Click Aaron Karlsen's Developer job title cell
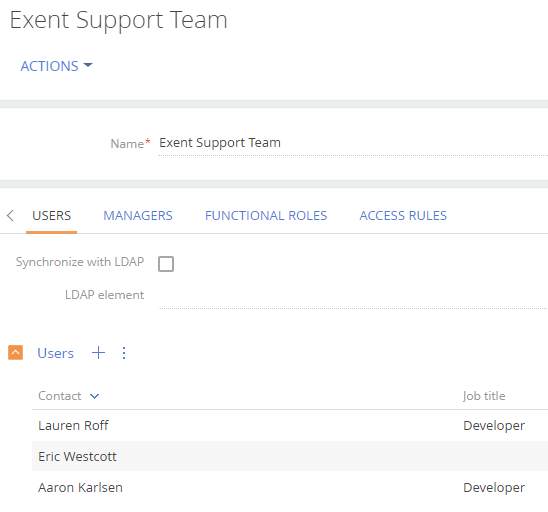 click(494, 488)
